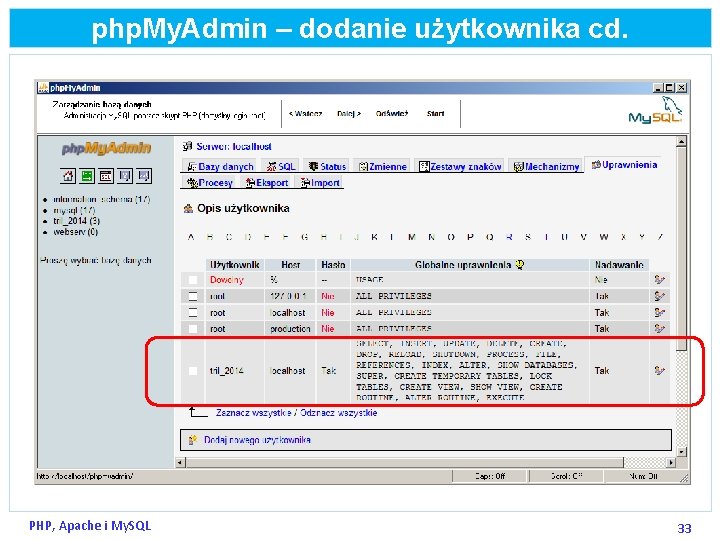
Task: Open the Eksport tab
Action: click(x=267, y=183)
